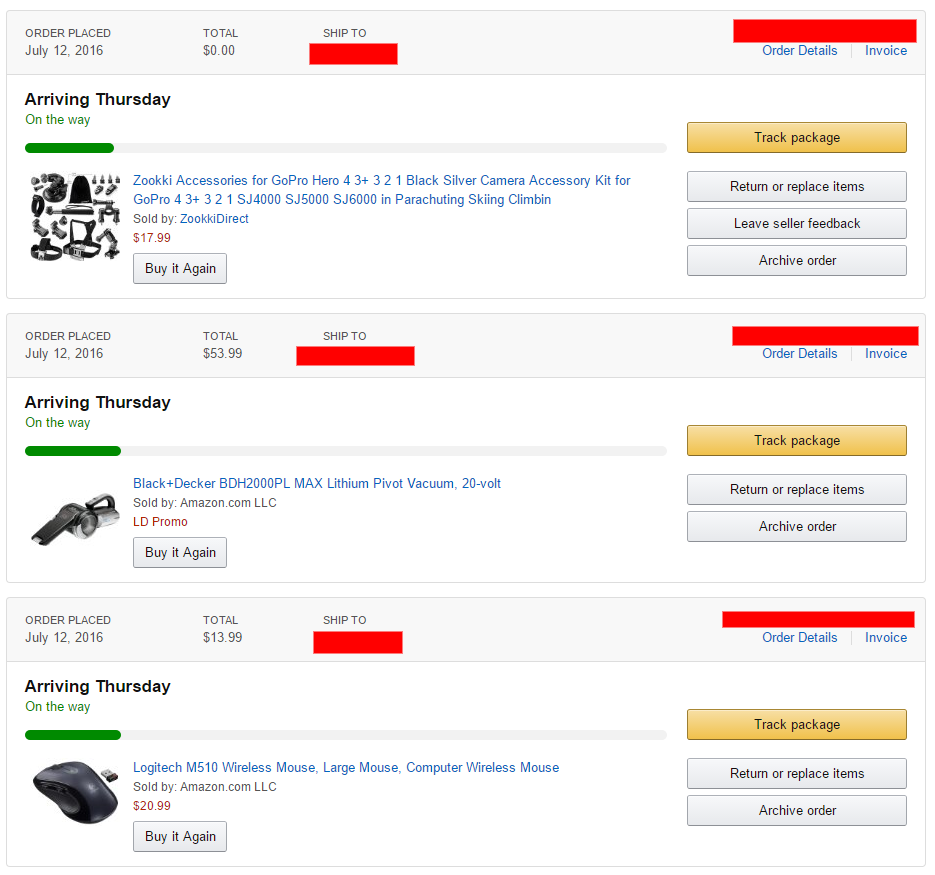Return or replace the Black+Decker vacuum

click(x=796, y=490)
